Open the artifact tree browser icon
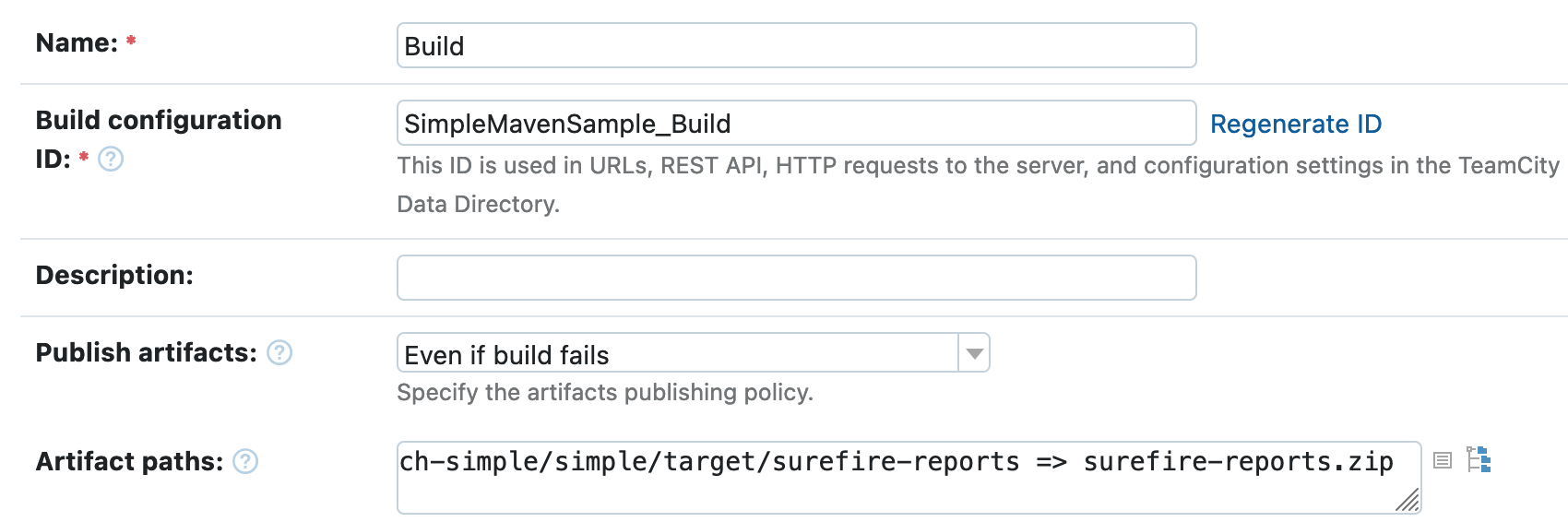 1479,459
